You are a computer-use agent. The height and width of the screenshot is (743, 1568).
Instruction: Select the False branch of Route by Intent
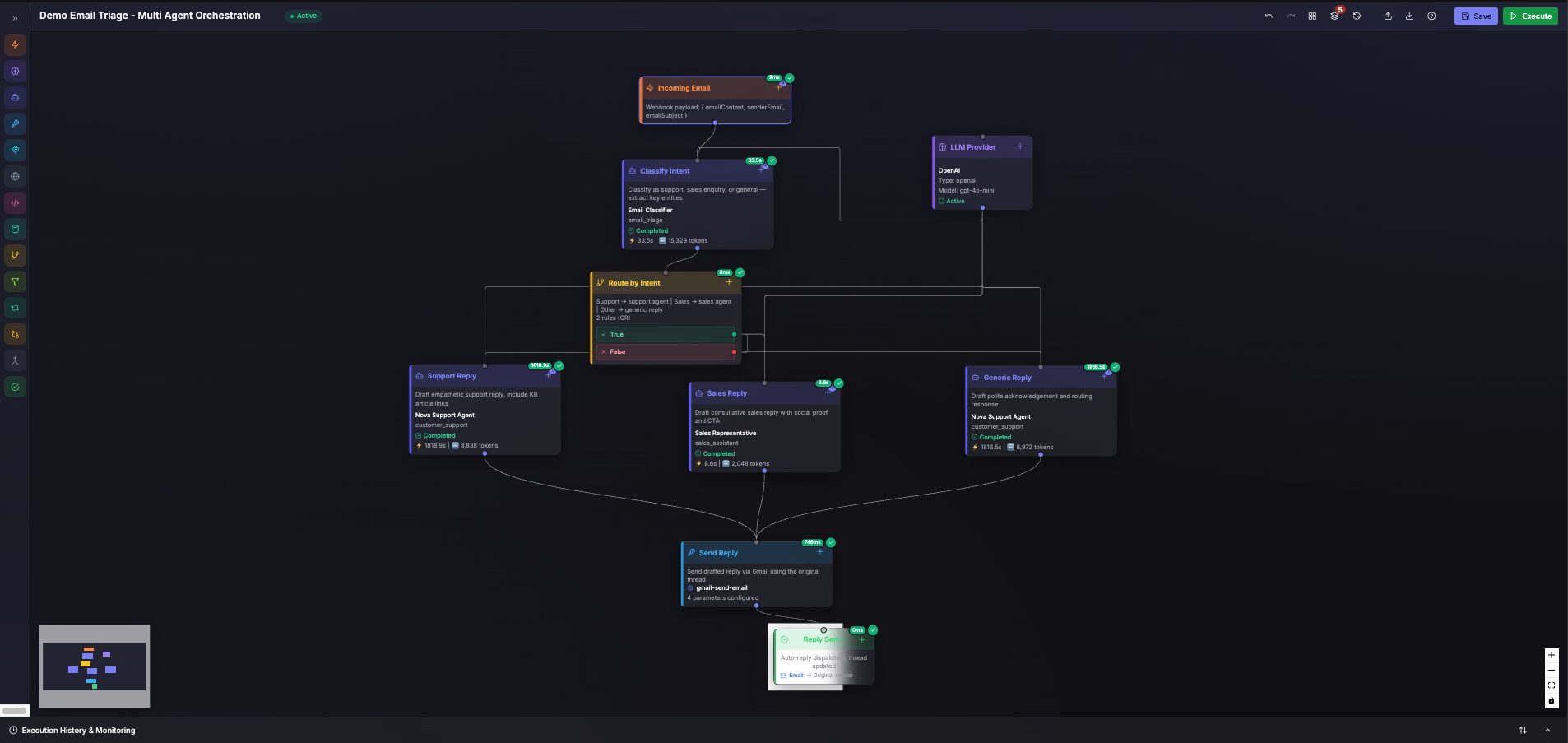pyautogui.click(x=666, y=351)
